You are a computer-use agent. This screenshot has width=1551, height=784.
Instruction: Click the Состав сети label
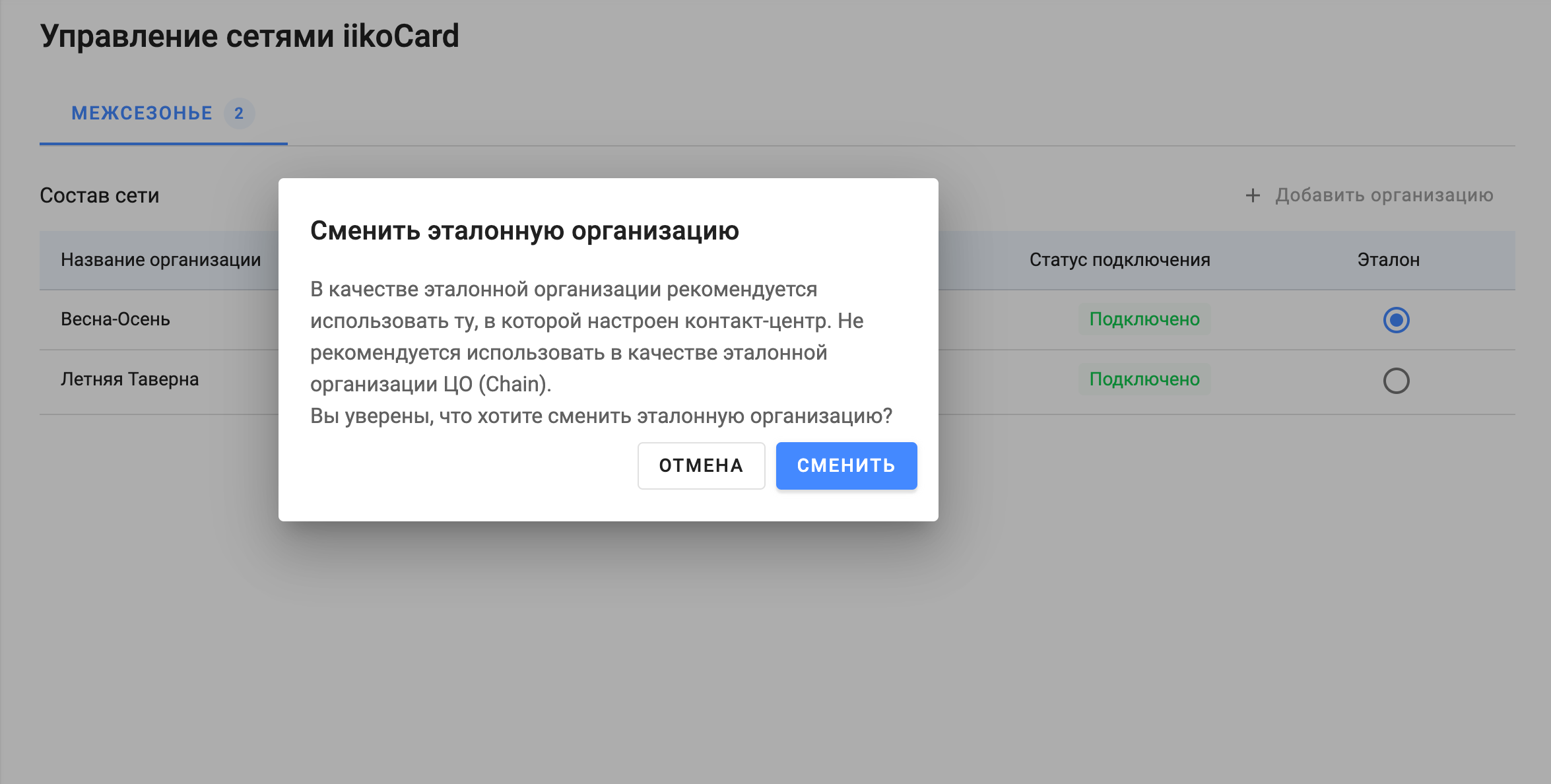coord(100,195)
